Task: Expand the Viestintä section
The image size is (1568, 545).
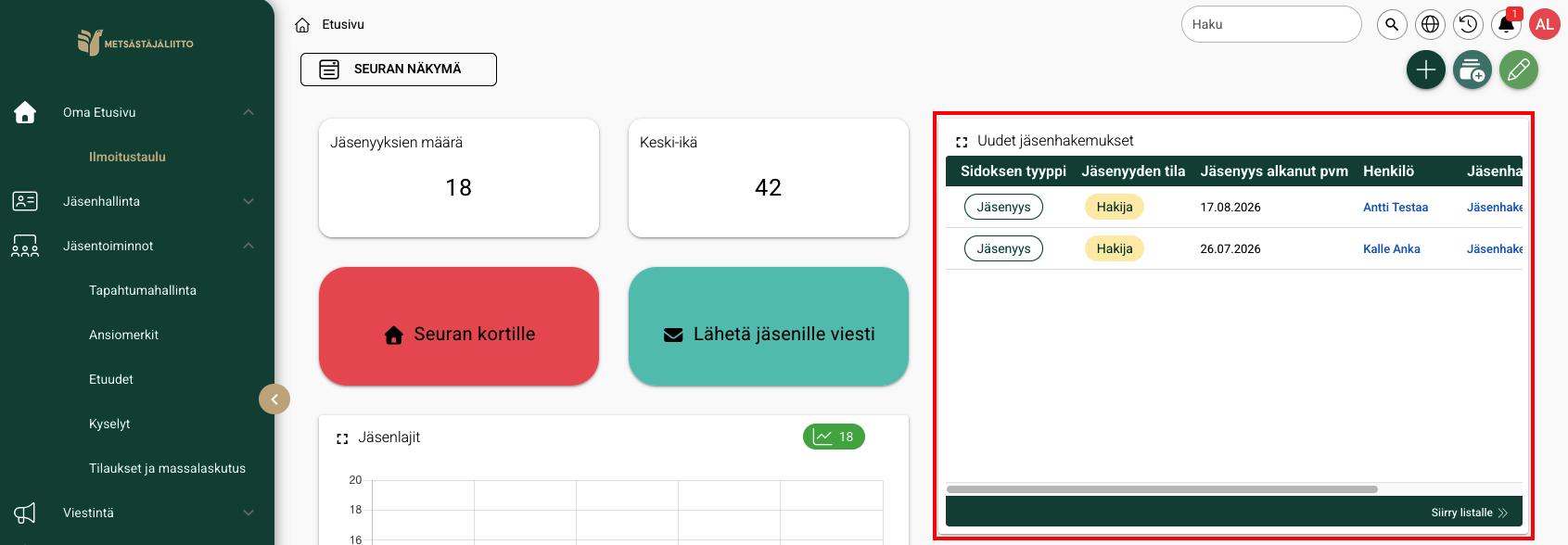Action: coord(249,513)
